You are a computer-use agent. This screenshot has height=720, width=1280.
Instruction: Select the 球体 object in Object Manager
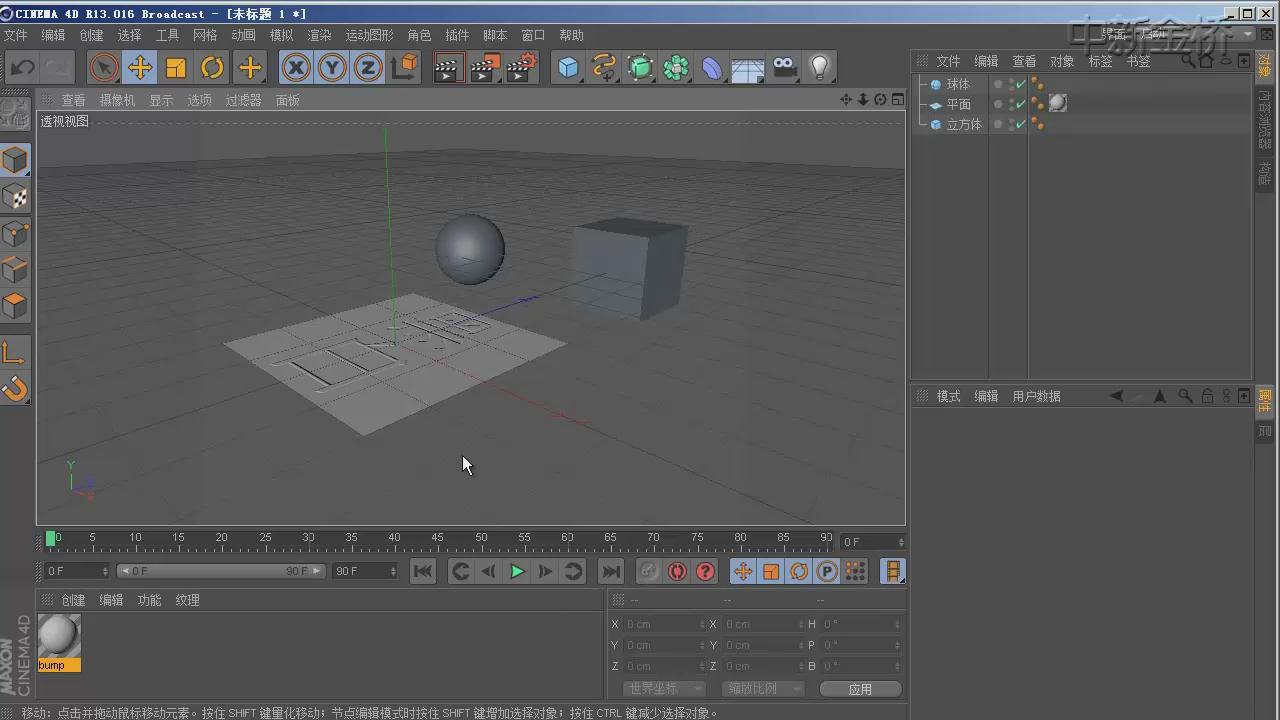(958, 84)
